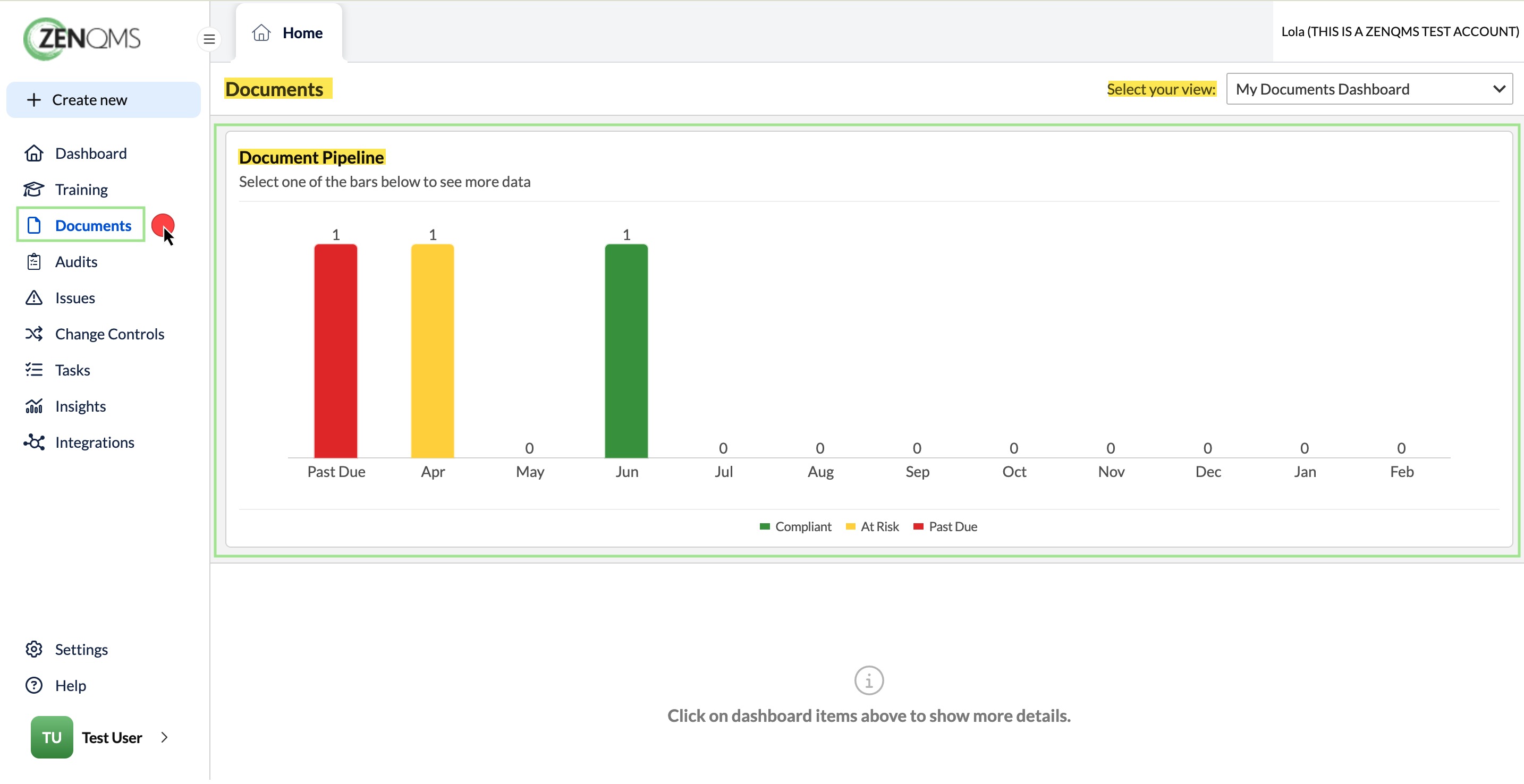Switch to the Home tab
The width and height of the screenshot is (1524, 784).
(289, 33)
